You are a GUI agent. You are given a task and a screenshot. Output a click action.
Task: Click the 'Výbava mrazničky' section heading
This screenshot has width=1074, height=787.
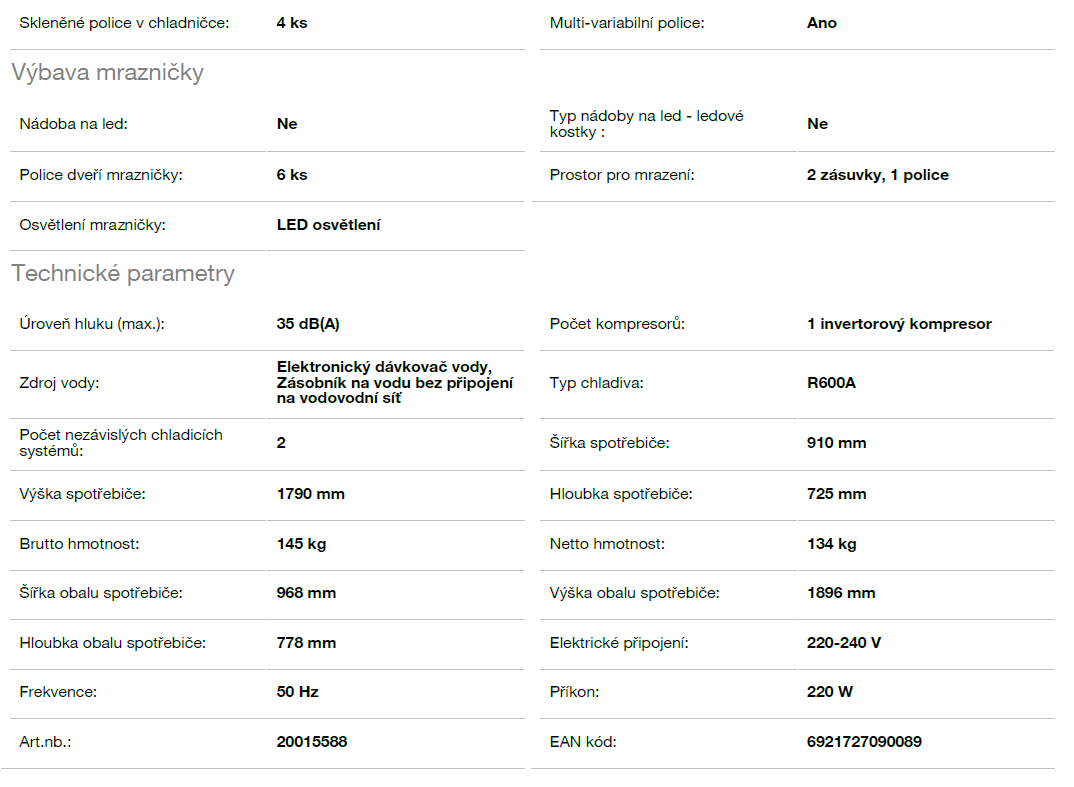click(x=107, y=73)
